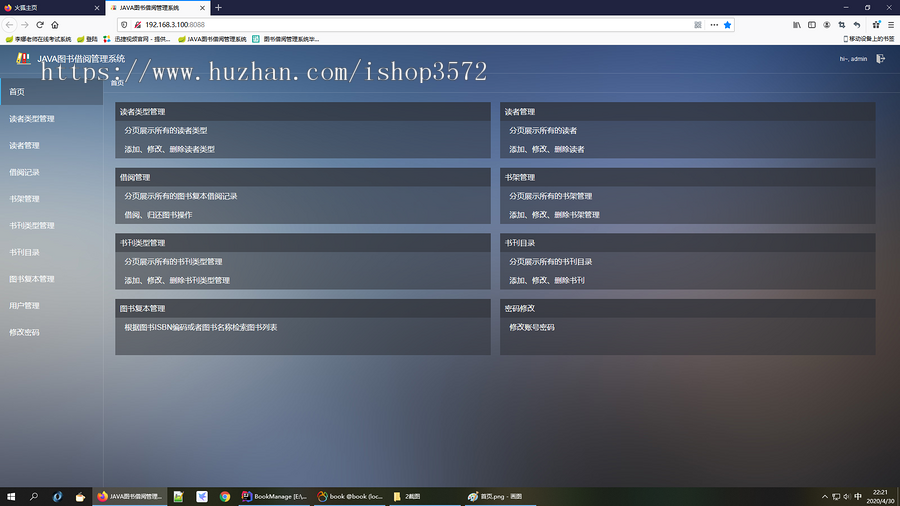Open Chrome from the taskbar
Screen dimensions: 900x506
tap(224, 497)
